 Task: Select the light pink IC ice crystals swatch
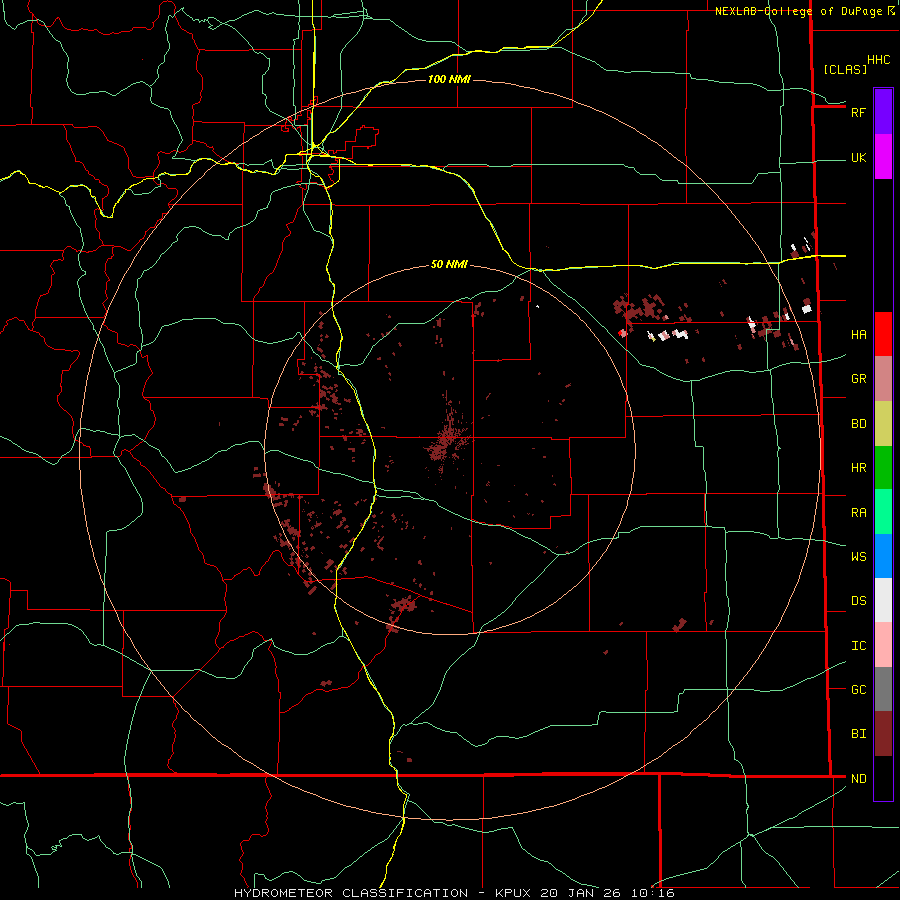(883, 645)
